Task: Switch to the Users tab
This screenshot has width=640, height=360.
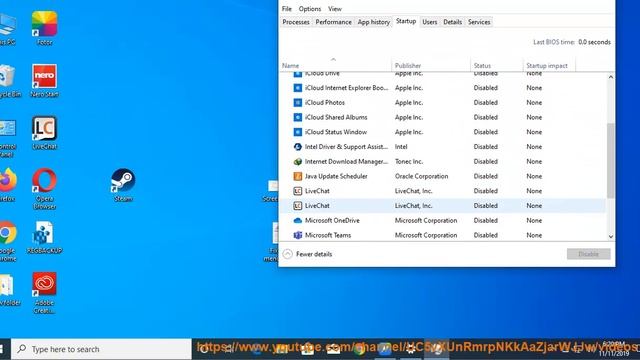Action: (x=429, y=22)
